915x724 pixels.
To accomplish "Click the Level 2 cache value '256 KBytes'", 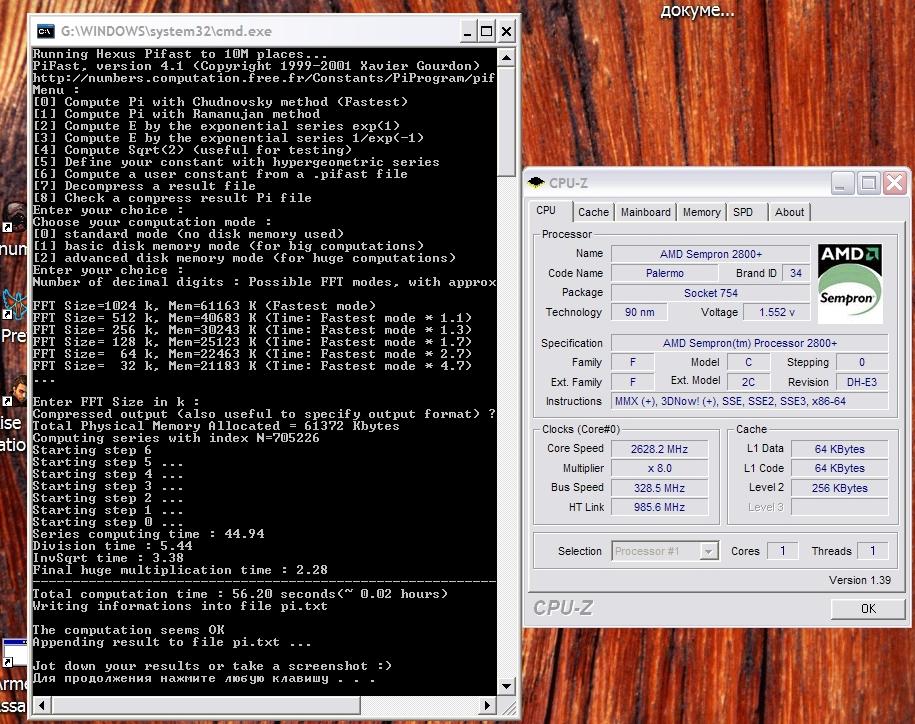I will [839, 488].
